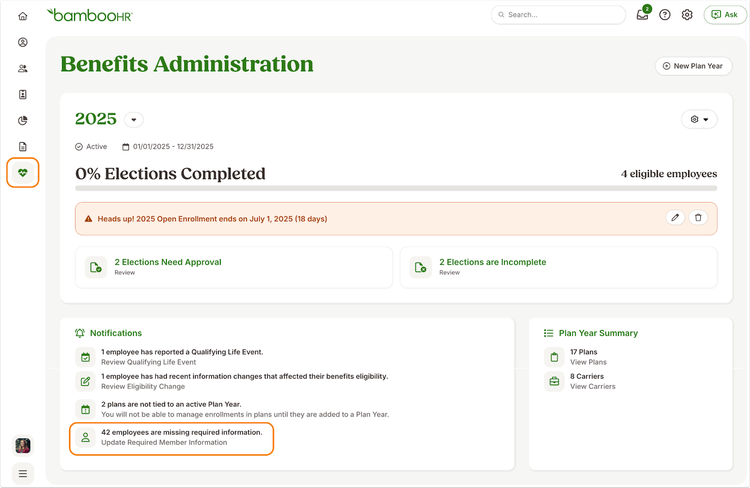
Task: Click the New Plan Year button
Action: (x=694, y=66)
